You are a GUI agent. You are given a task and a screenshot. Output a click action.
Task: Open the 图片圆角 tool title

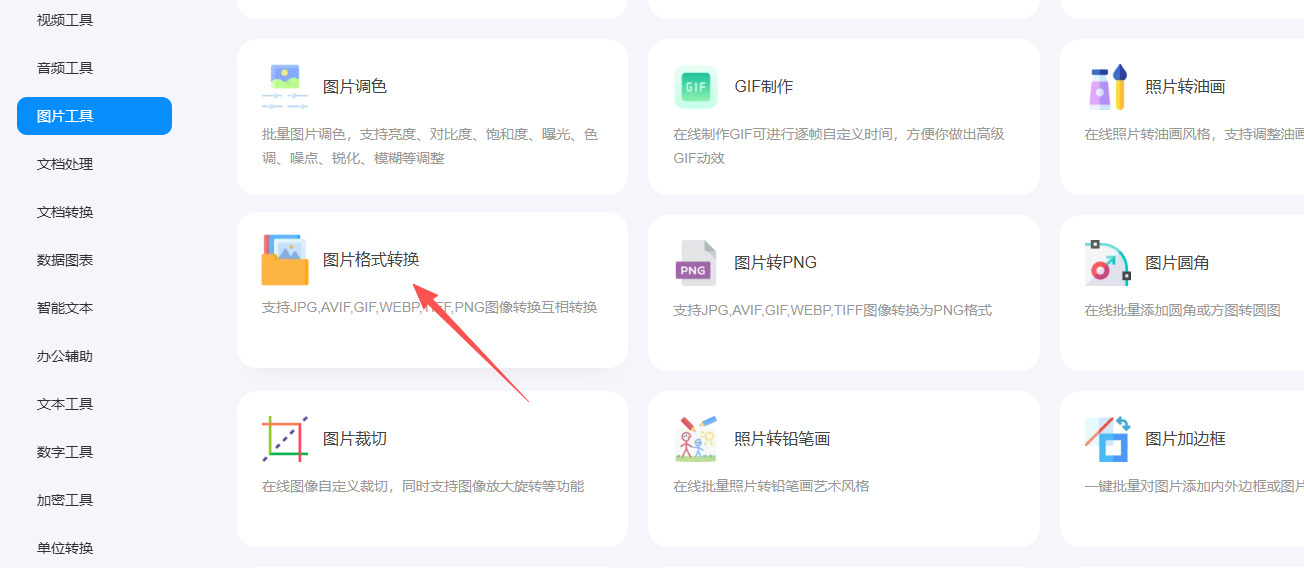1177,263
